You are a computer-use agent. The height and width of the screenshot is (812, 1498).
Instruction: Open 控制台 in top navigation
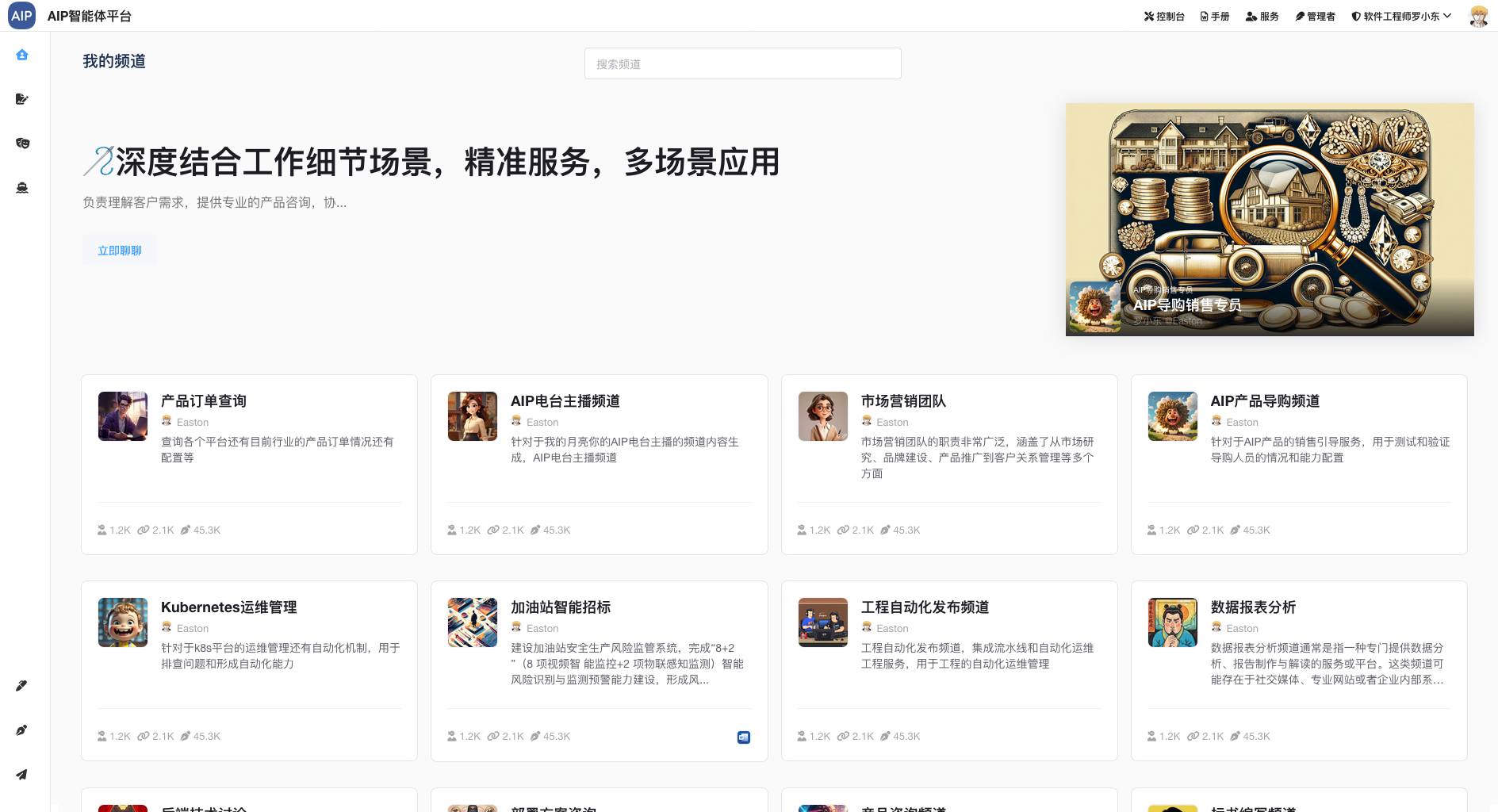(1164, 16)
